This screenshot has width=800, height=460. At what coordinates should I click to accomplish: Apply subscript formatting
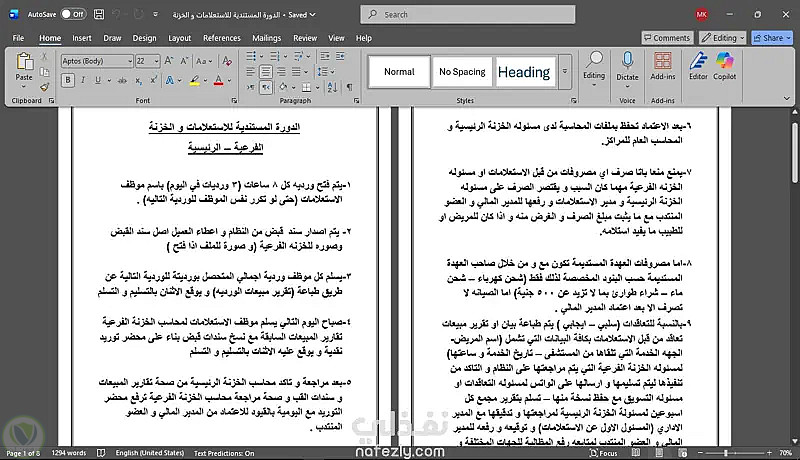(139, 80)
